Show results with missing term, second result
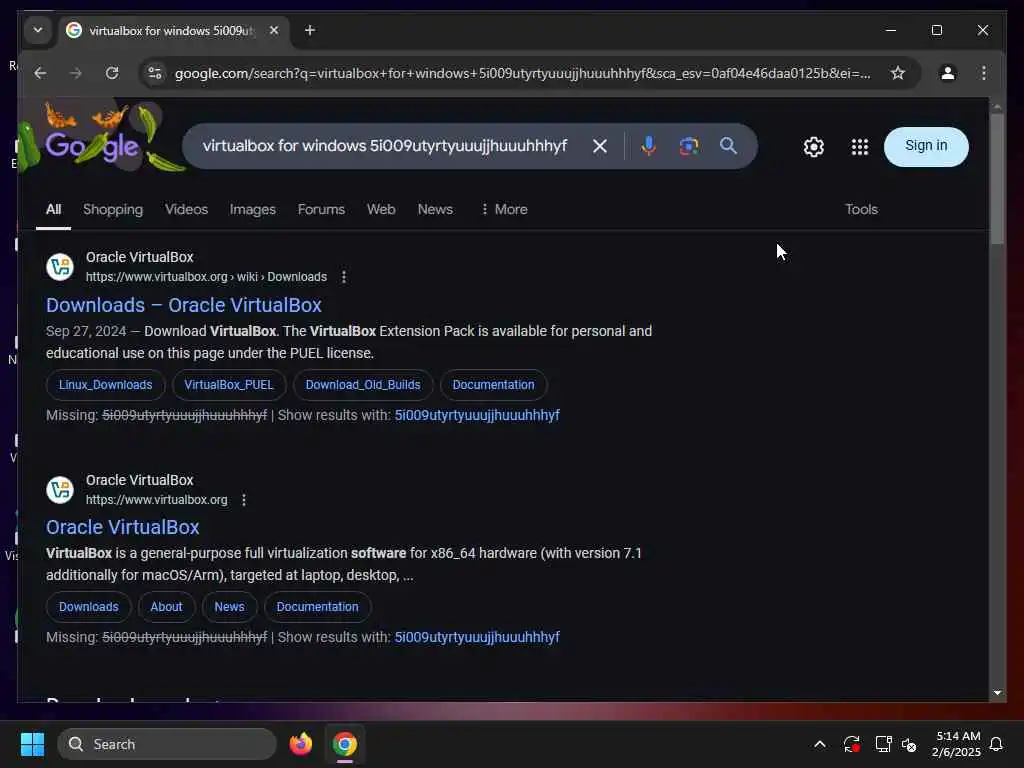 click(477, 637)
